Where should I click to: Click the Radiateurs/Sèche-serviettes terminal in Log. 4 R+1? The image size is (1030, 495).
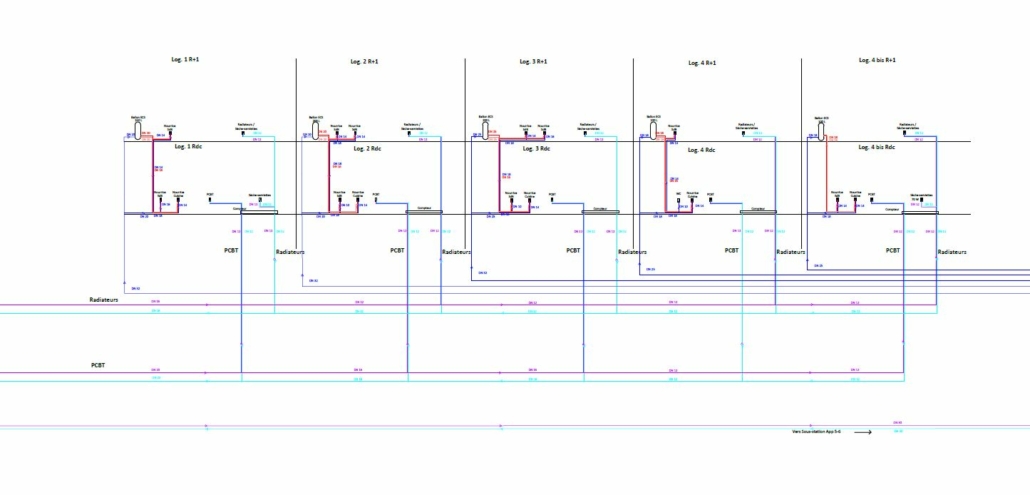744,133
